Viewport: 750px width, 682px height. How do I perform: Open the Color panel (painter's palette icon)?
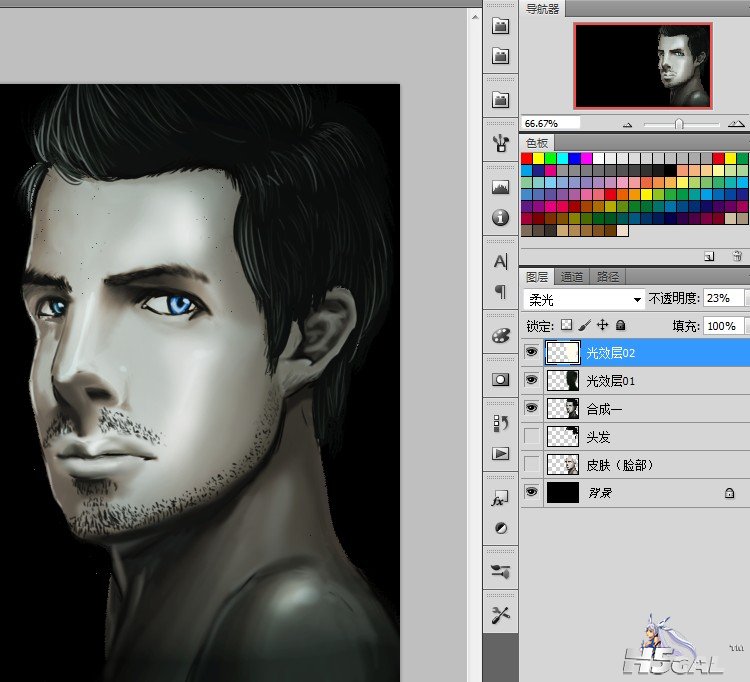[x=500, y=335]
